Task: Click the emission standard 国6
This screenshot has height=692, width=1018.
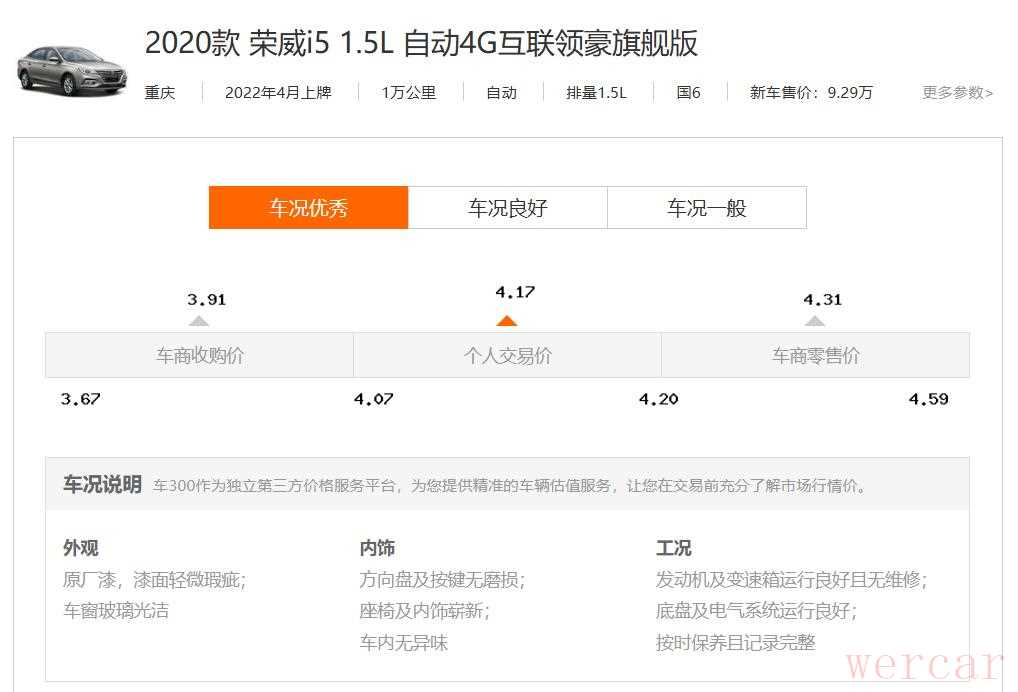Action: click(688, 93)
